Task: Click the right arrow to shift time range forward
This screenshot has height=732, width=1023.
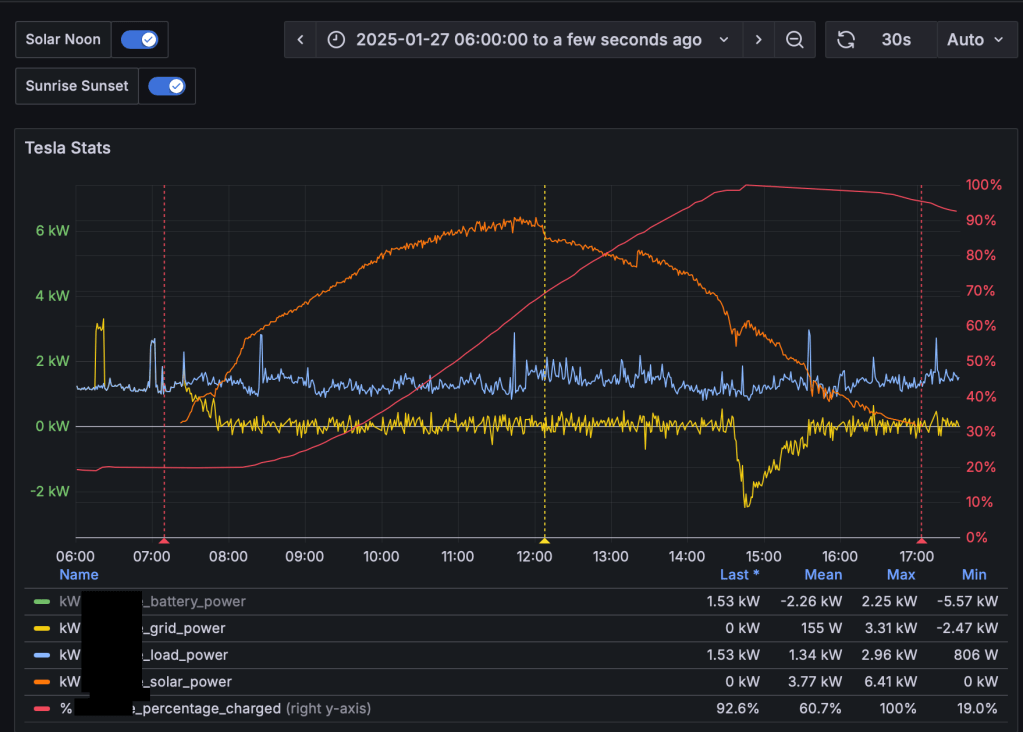Action: coord(758,39)
